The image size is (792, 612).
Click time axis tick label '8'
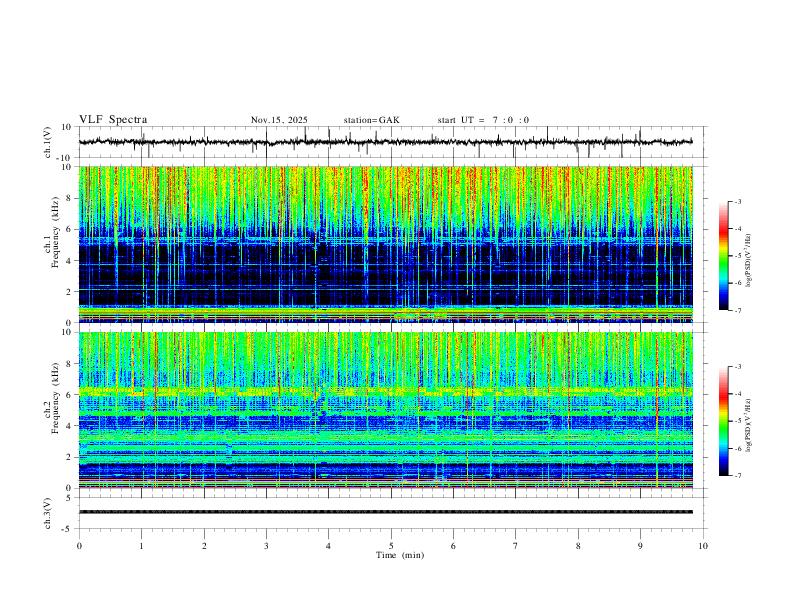pos(578,546)
